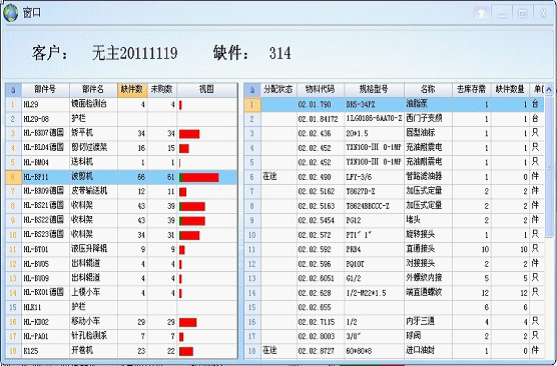The width and height of the screenshot is (557, 366).
Task: Sort by 未购数 column header
Action: (x=162, y=90)
